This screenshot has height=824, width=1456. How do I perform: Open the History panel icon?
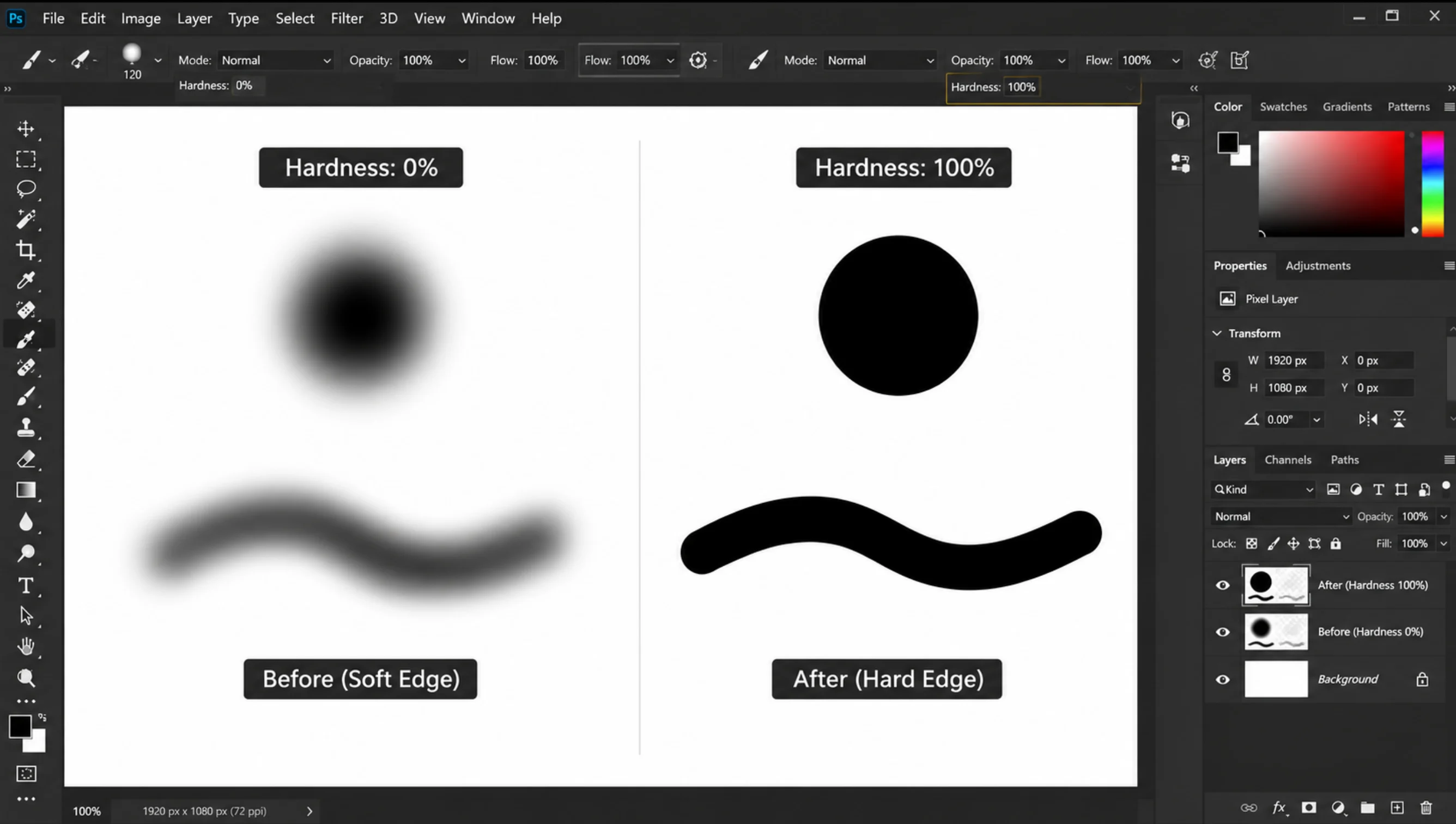[x=1180, y=120]
